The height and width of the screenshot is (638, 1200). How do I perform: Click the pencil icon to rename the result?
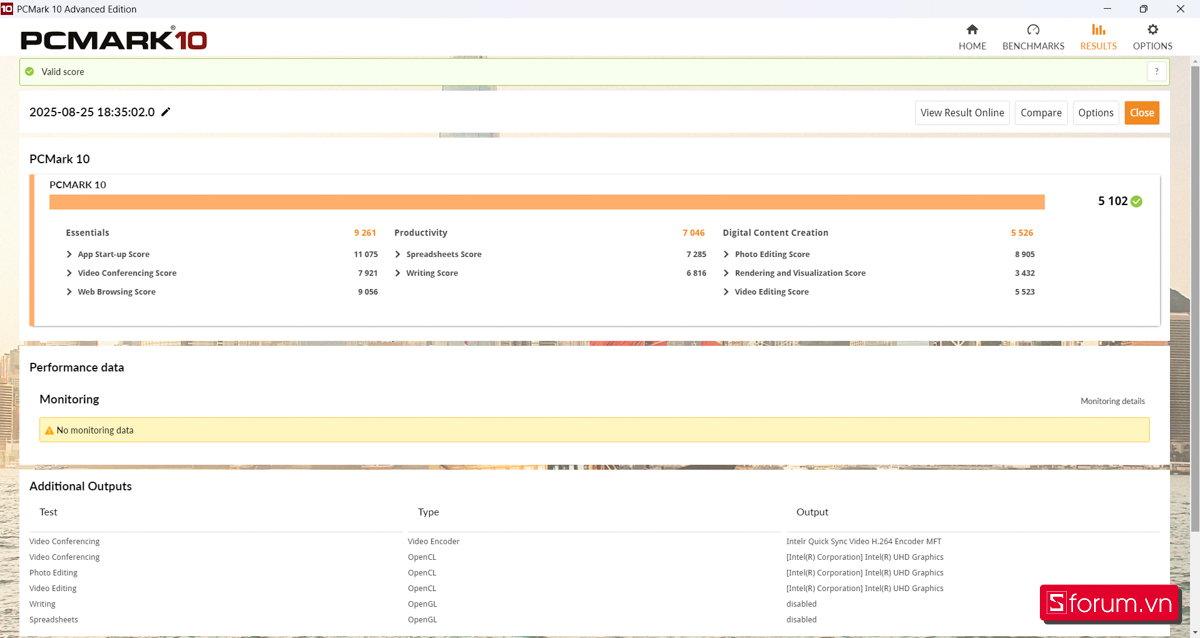pyautogui.click(x=166, y=112)
